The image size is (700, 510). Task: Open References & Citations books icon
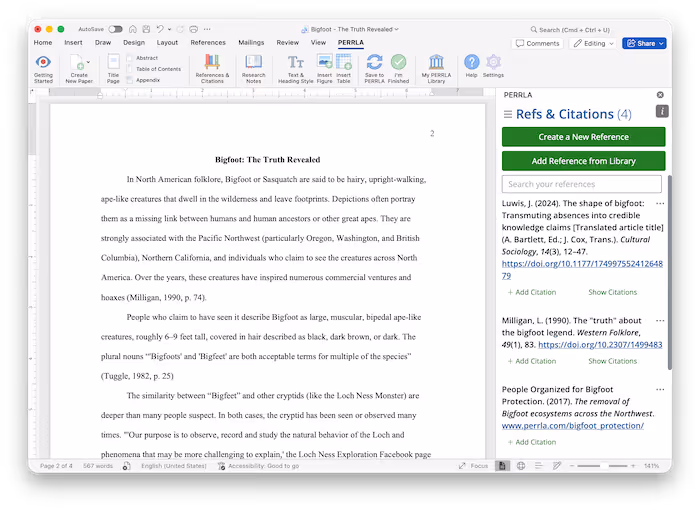pyautogui.click(x=212, y=62)
